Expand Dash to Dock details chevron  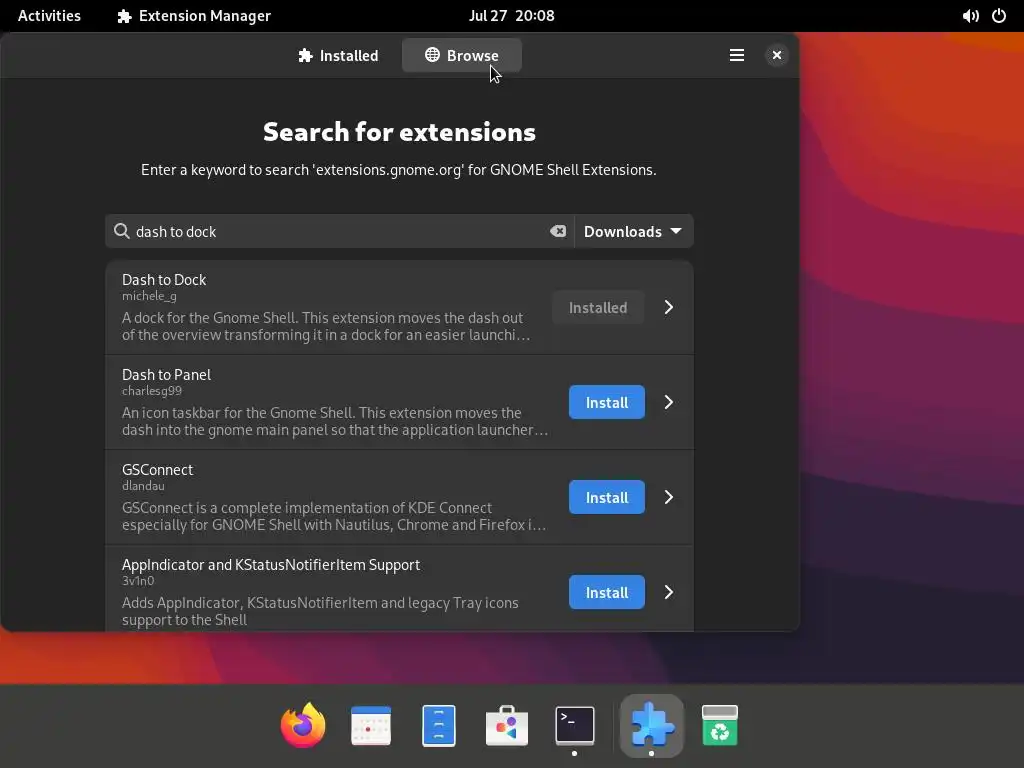click(x=669, y=308)
